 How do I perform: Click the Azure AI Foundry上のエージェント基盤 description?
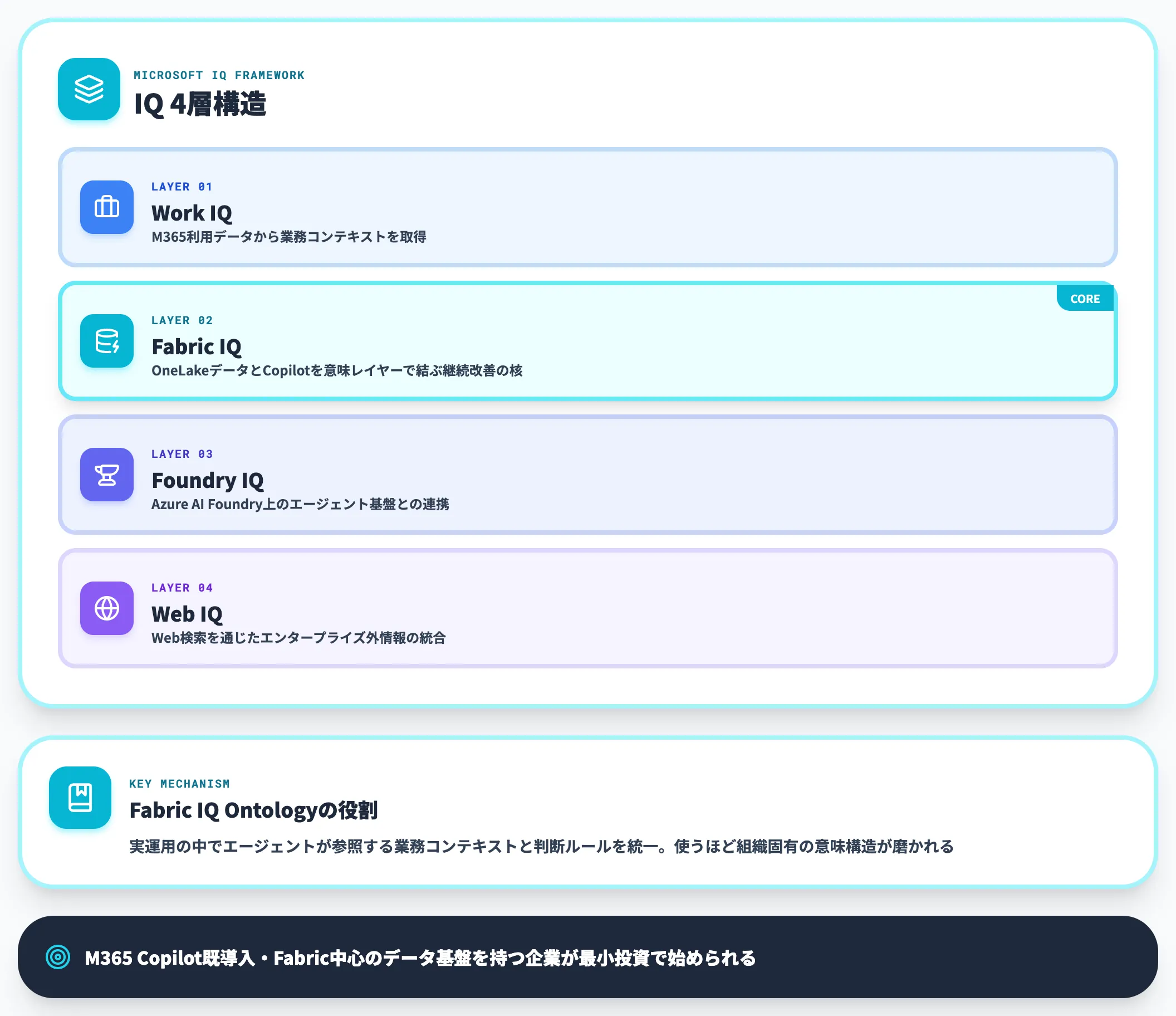pyautogui.click(x=300, y=504)
